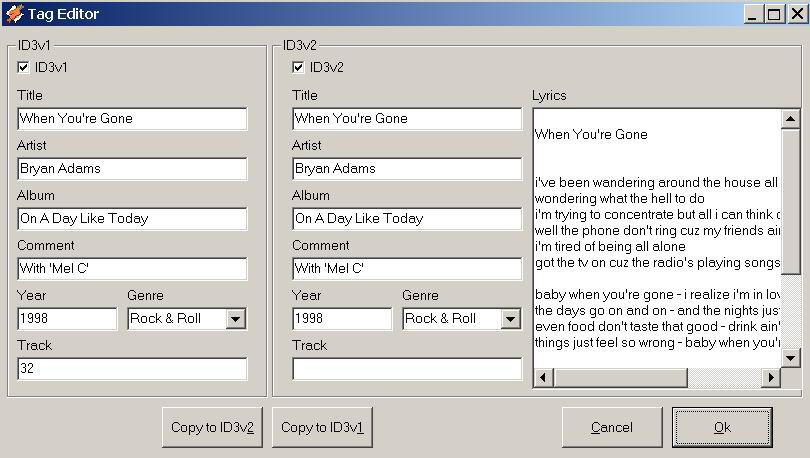Maximize the Tag Editor window
Image resolution: width=810 pixels, height=458 pixels.
click(x=774, y=14)
